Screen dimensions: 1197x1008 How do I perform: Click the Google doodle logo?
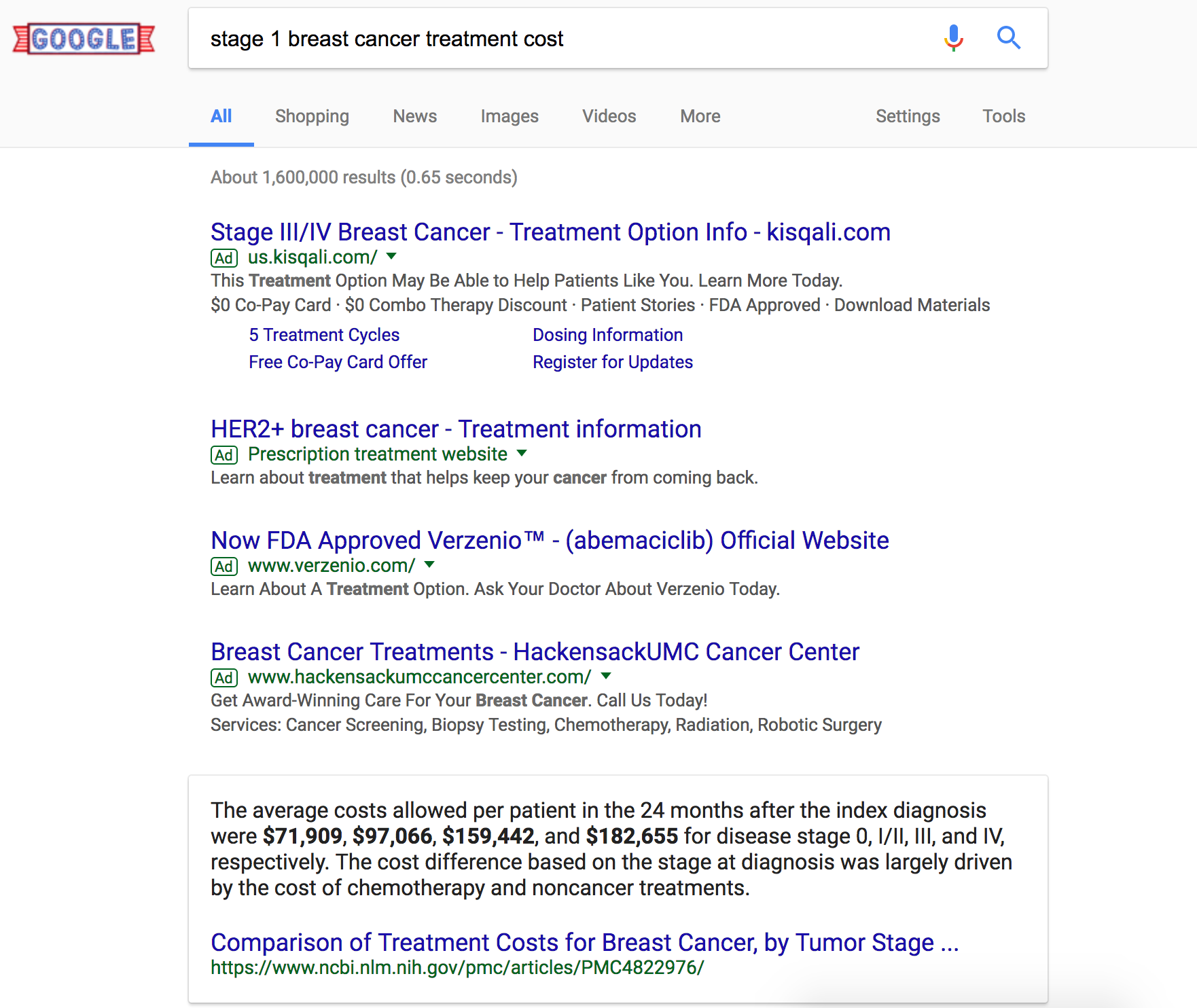[84, 39]
